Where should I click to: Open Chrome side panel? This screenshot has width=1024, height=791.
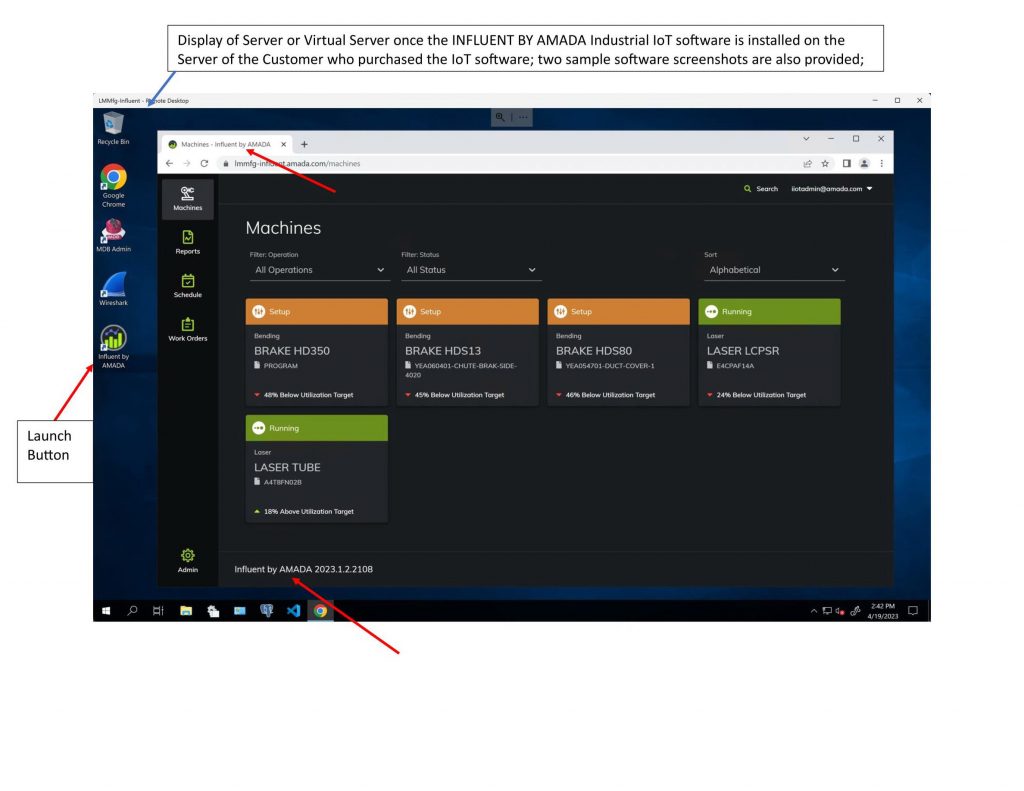coord(846,163)
